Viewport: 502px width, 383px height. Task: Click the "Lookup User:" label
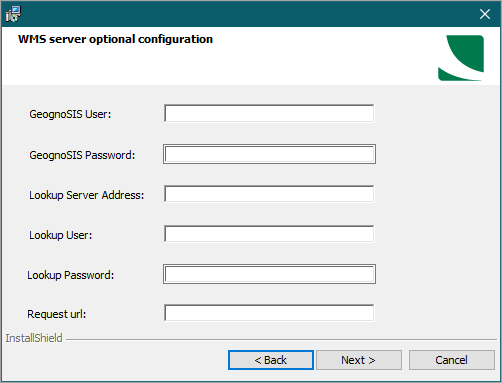[x=61, y=235]
